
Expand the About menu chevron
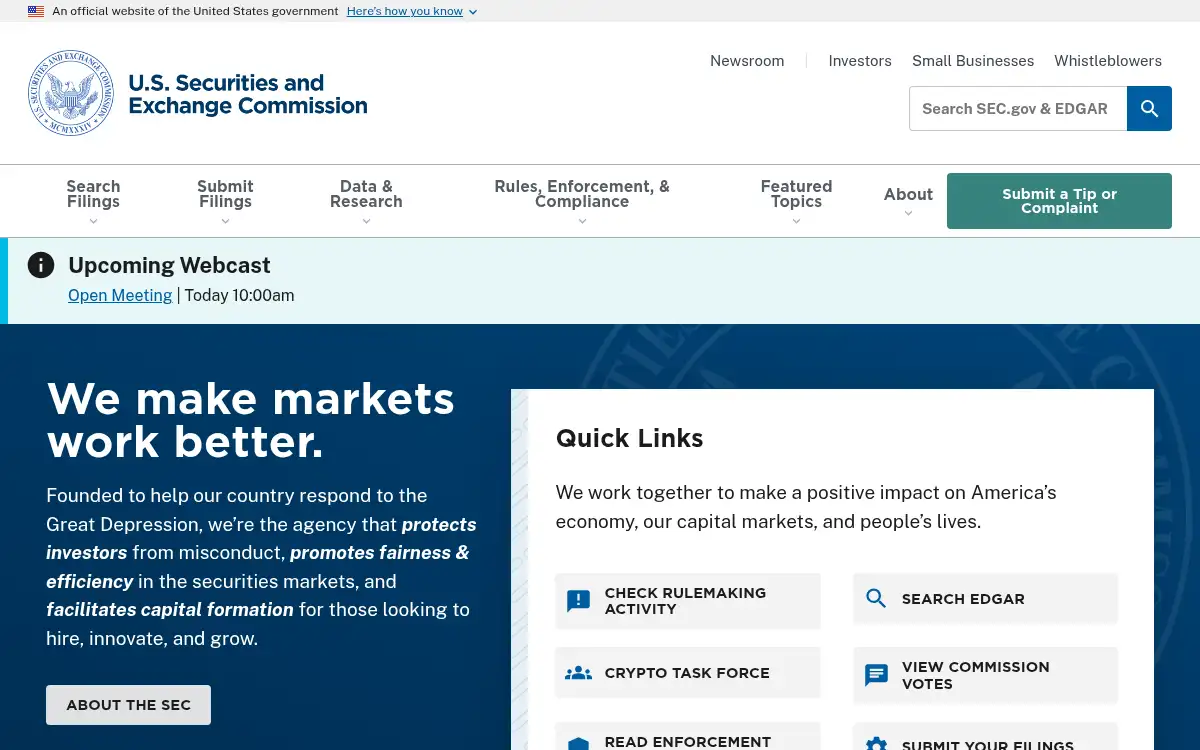pos(908,214)
